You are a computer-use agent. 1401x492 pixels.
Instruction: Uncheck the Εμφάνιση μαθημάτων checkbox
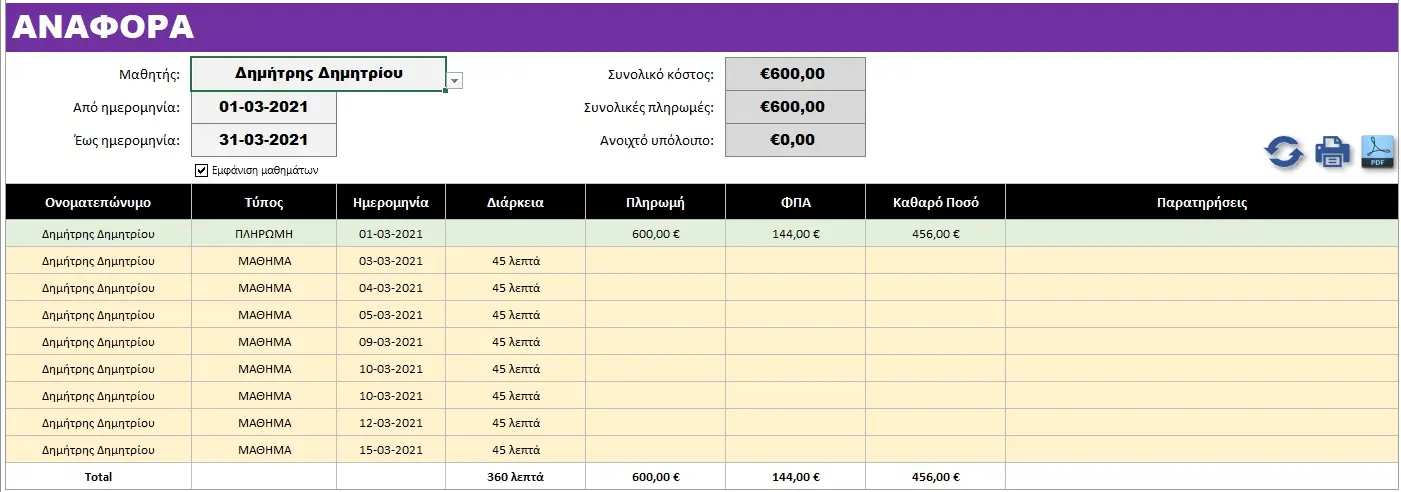click(x=202, y=170)
